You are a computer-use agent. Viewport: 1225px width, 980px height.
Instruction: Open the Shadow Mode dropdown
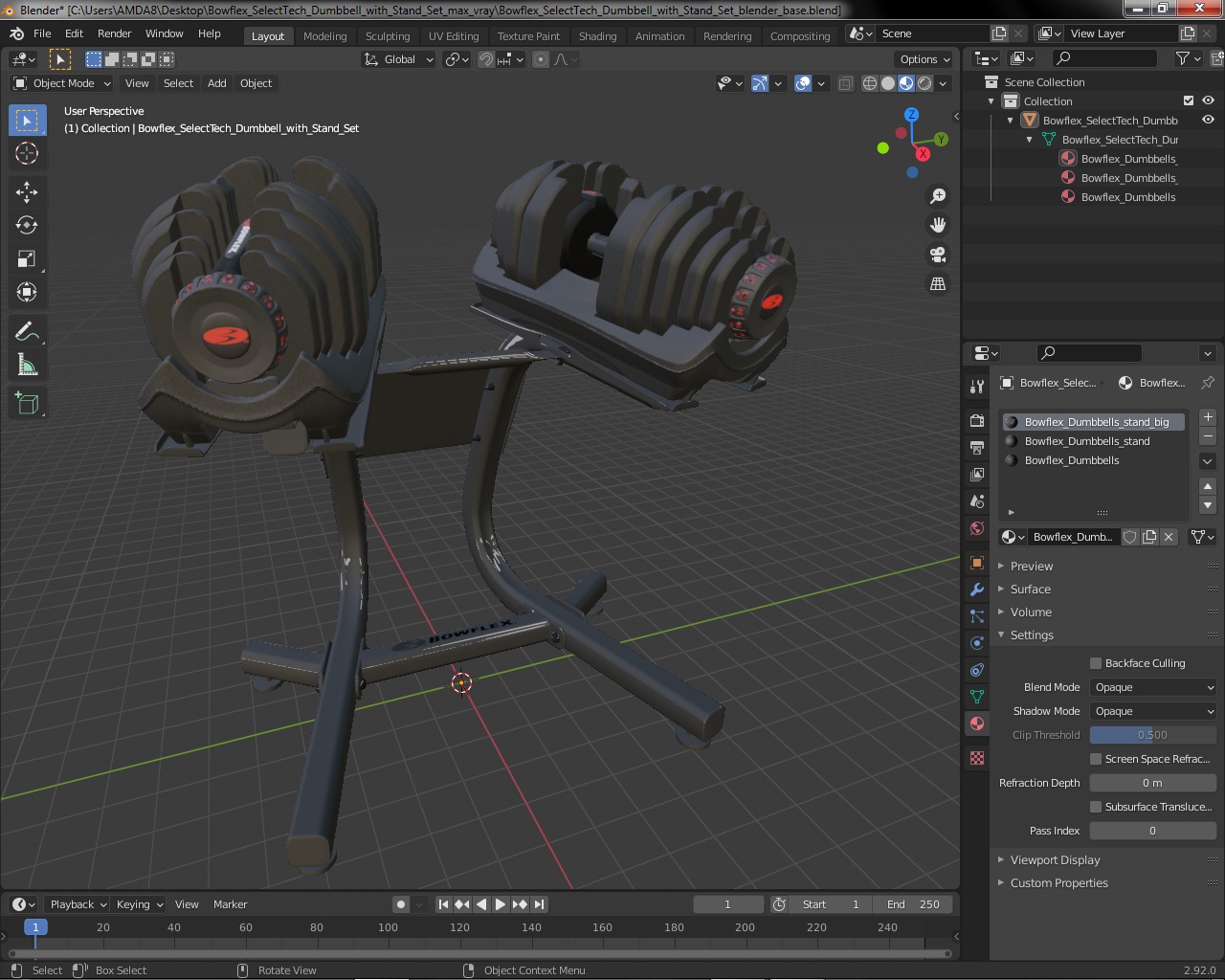click(1153, 711)
